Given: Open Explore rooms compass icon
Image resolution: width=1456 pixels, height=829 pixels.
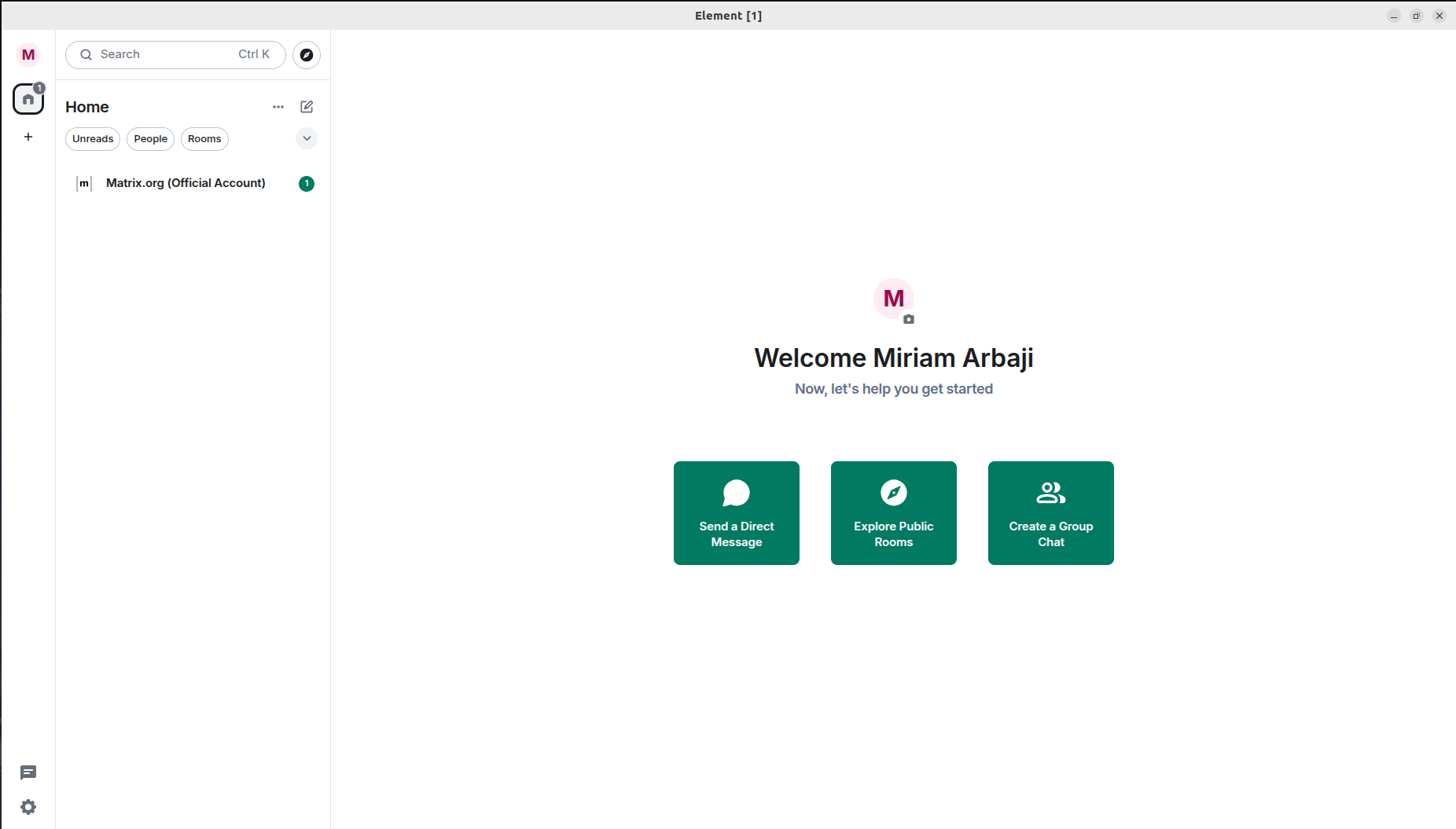Looking at the screenshot, I should [x=307, y=55].
